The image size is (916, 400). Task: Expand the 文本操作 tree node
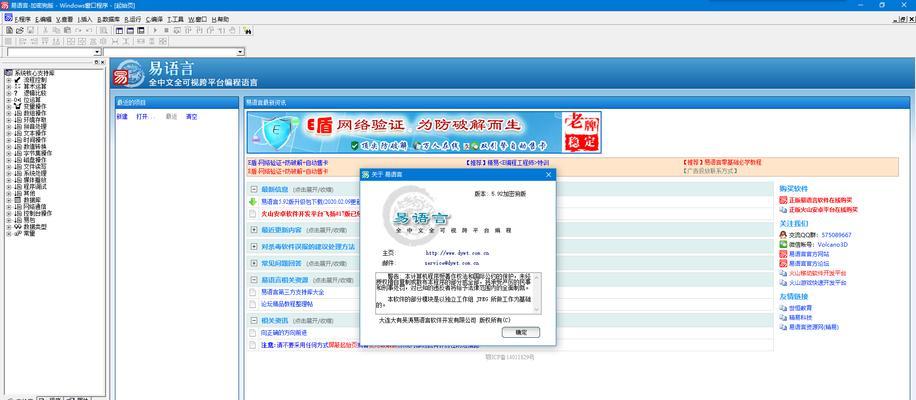[9, 133]
